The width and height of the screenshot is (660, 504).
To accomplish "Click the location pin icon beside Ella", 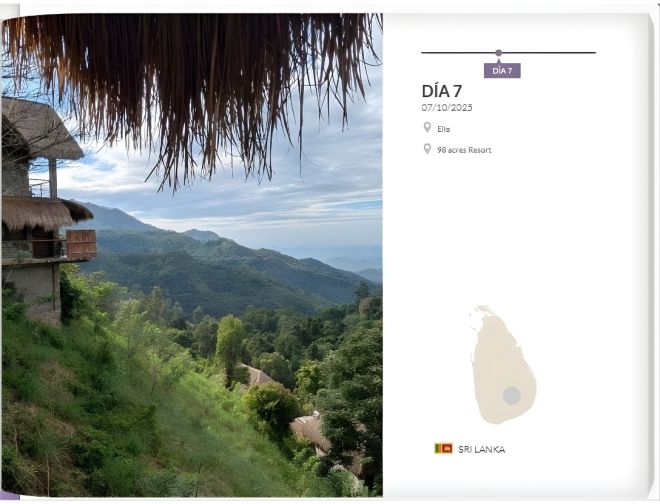I will (427, 128).
